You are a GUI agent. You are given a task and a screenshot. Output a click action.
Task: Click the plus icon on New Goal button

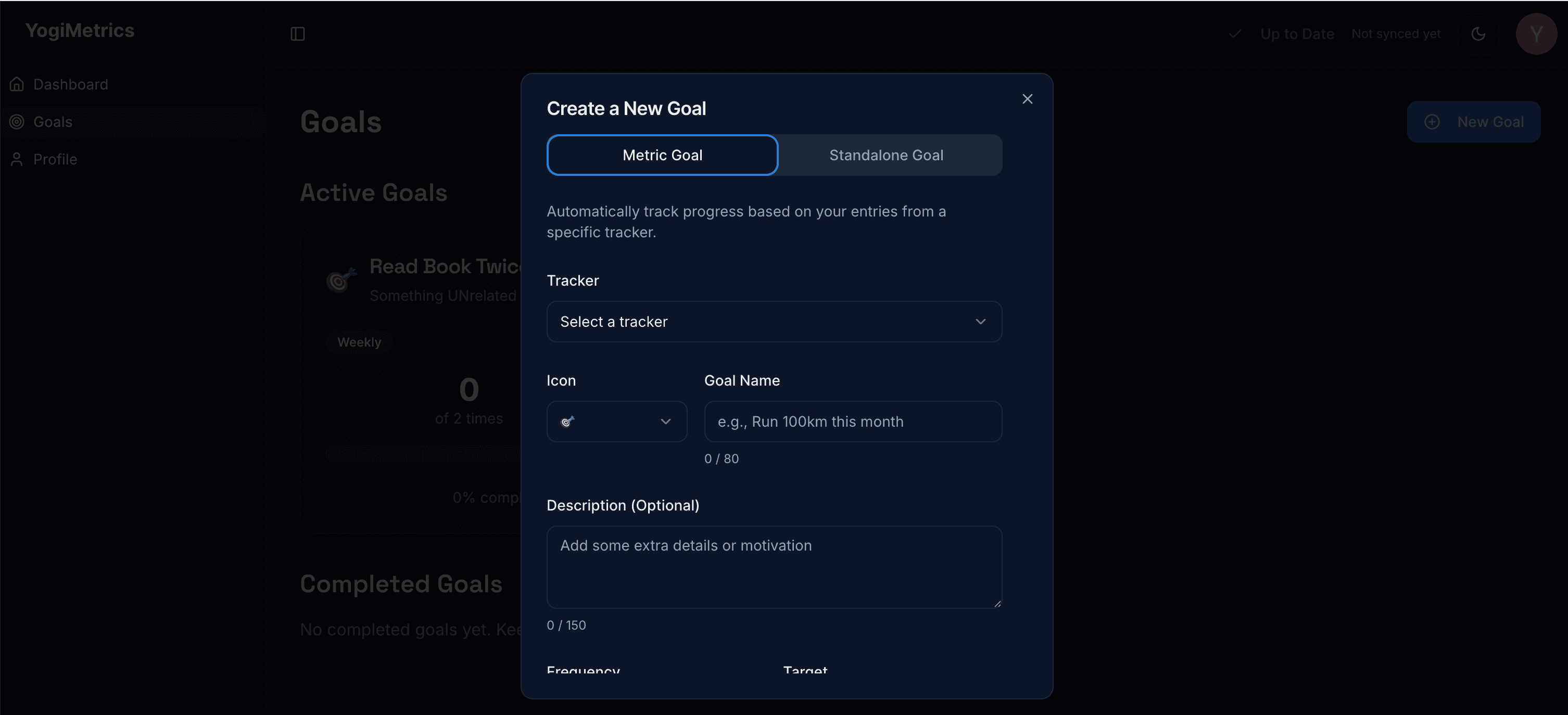1433,122
